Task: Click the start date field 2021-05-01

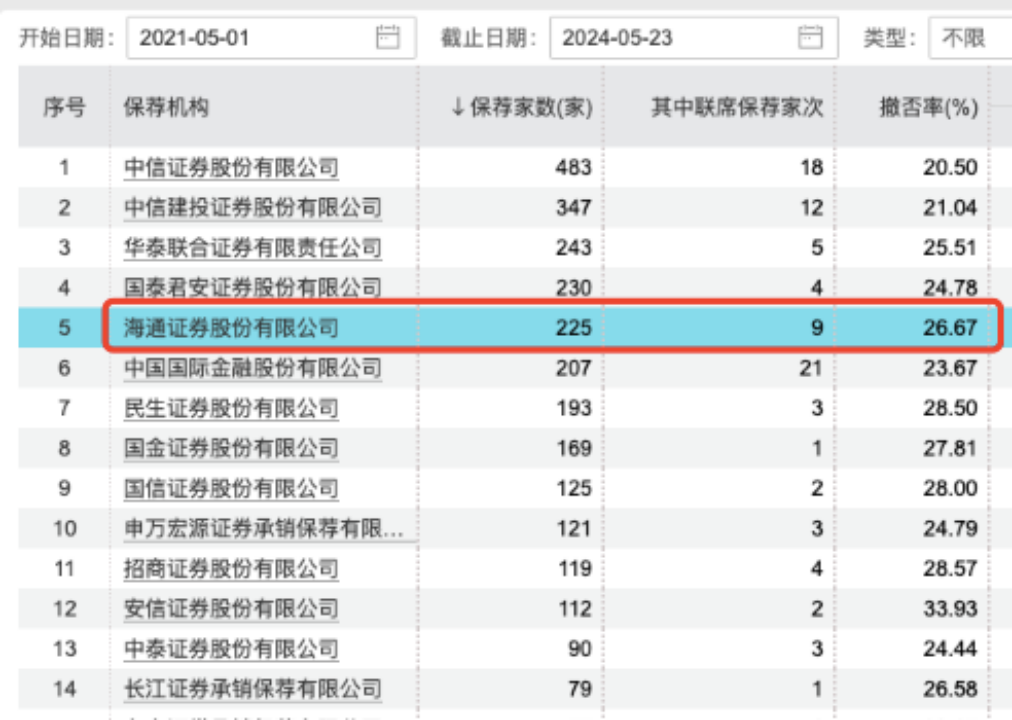Action: tap(271, 38)
